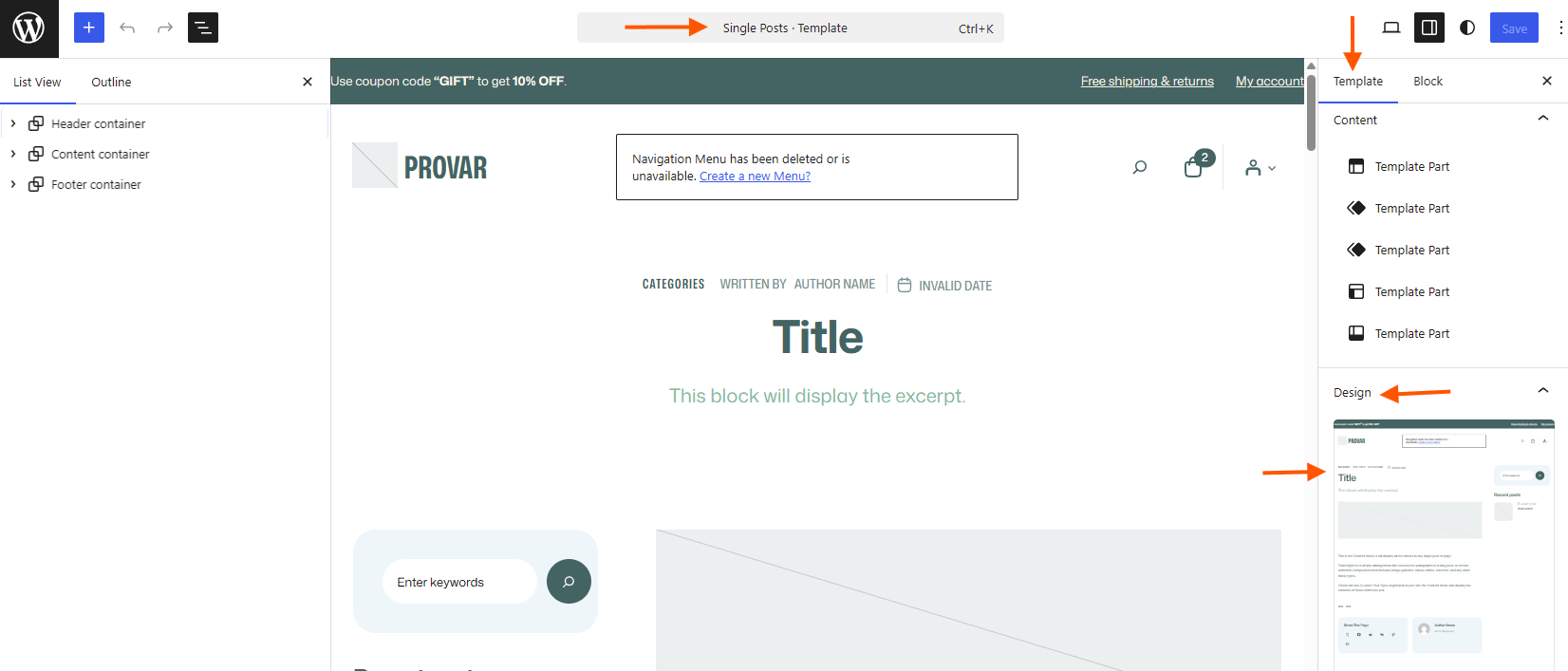Screen dimensions: 1568x671
Task: Undo the last change
Action: point(127,28)
